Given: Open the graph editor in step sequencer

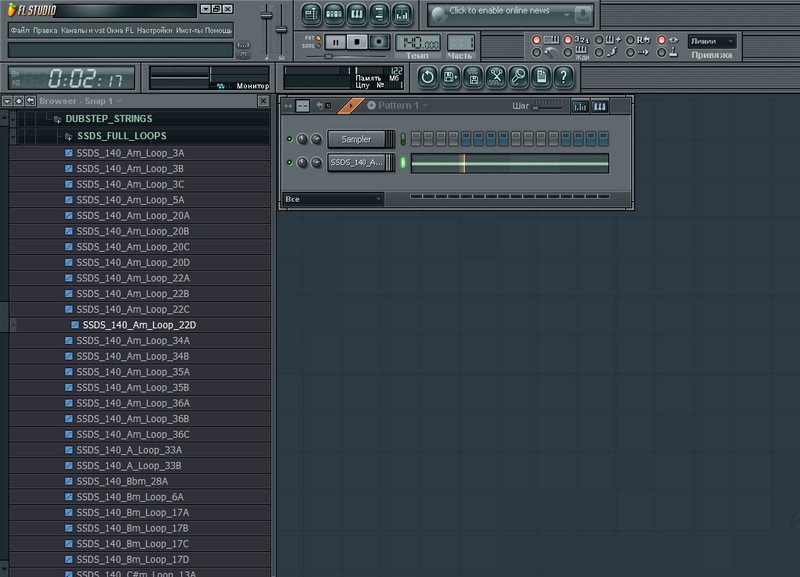Looking at the screenshot, I should [581, 105].
